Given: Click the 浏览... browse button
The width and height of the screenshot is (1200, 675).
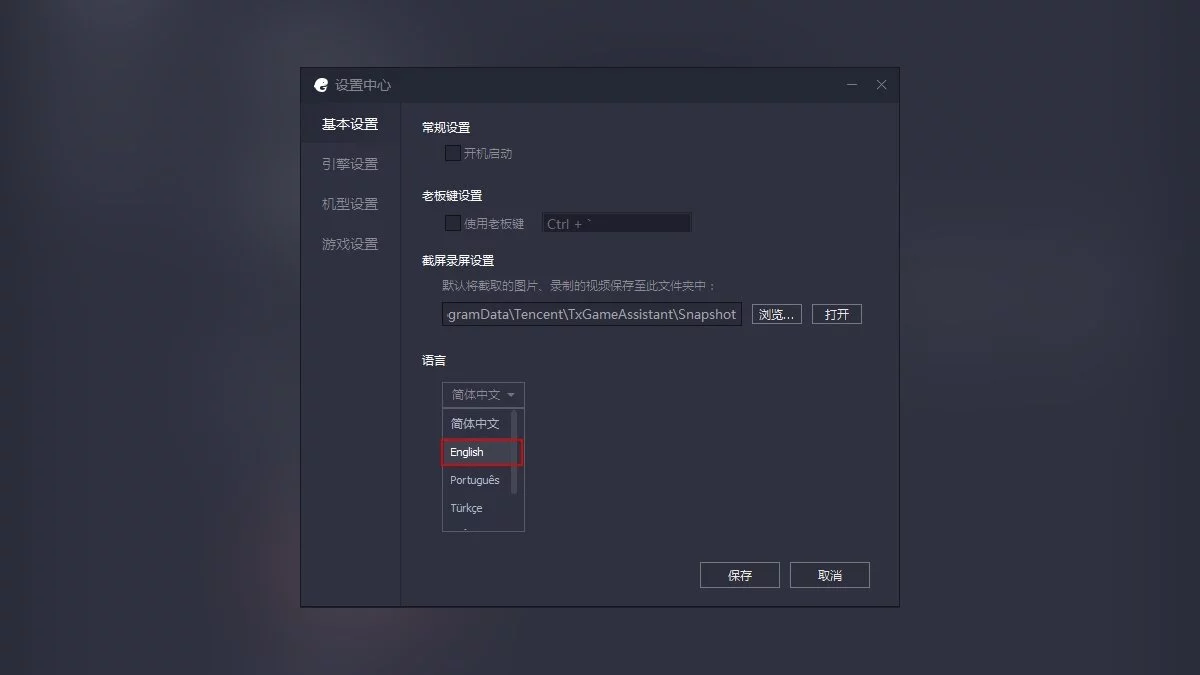Looking at the screenshot, I should coord(777,314).
